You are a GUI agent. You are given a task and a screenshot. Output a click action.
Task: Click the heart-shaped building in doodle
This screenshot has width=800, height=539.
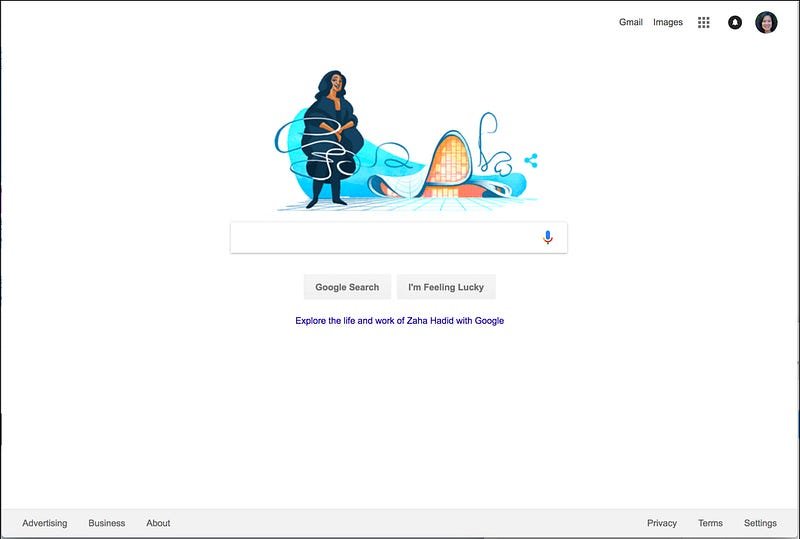pos(449,163)
